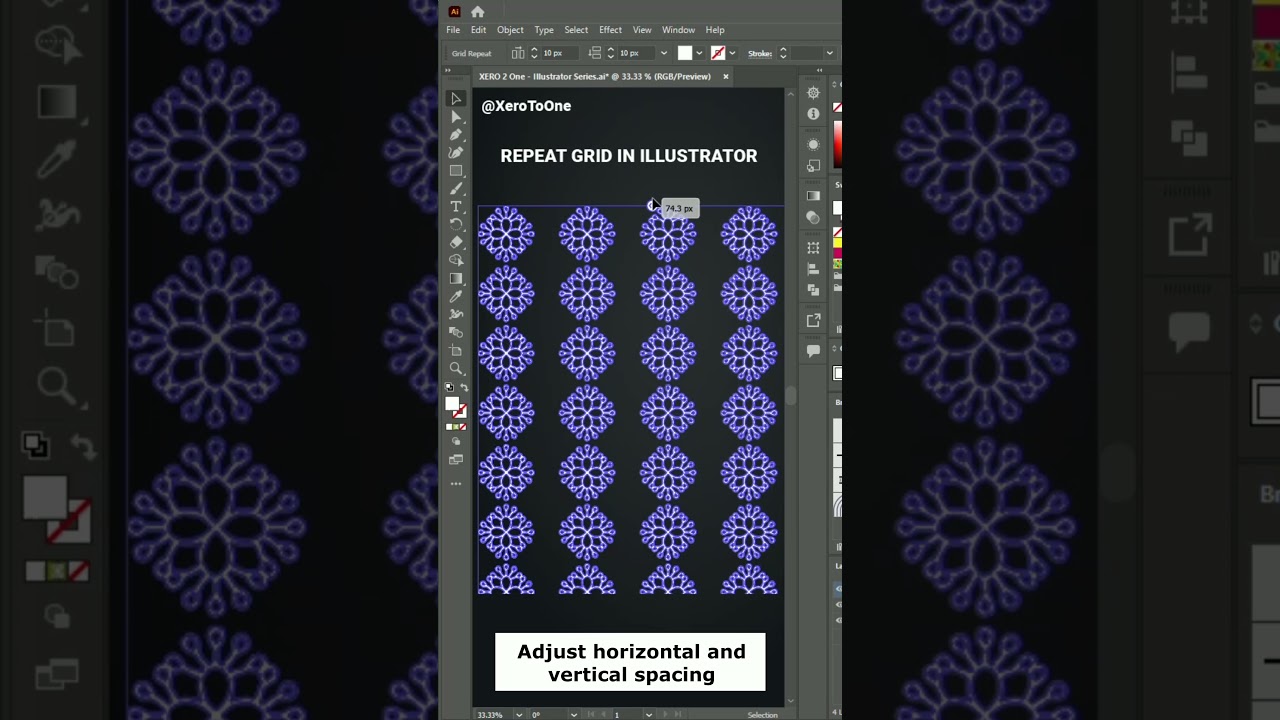This screenshot has height=720, width=1280.
Task: Open the File menu
Action: [453, 30]
